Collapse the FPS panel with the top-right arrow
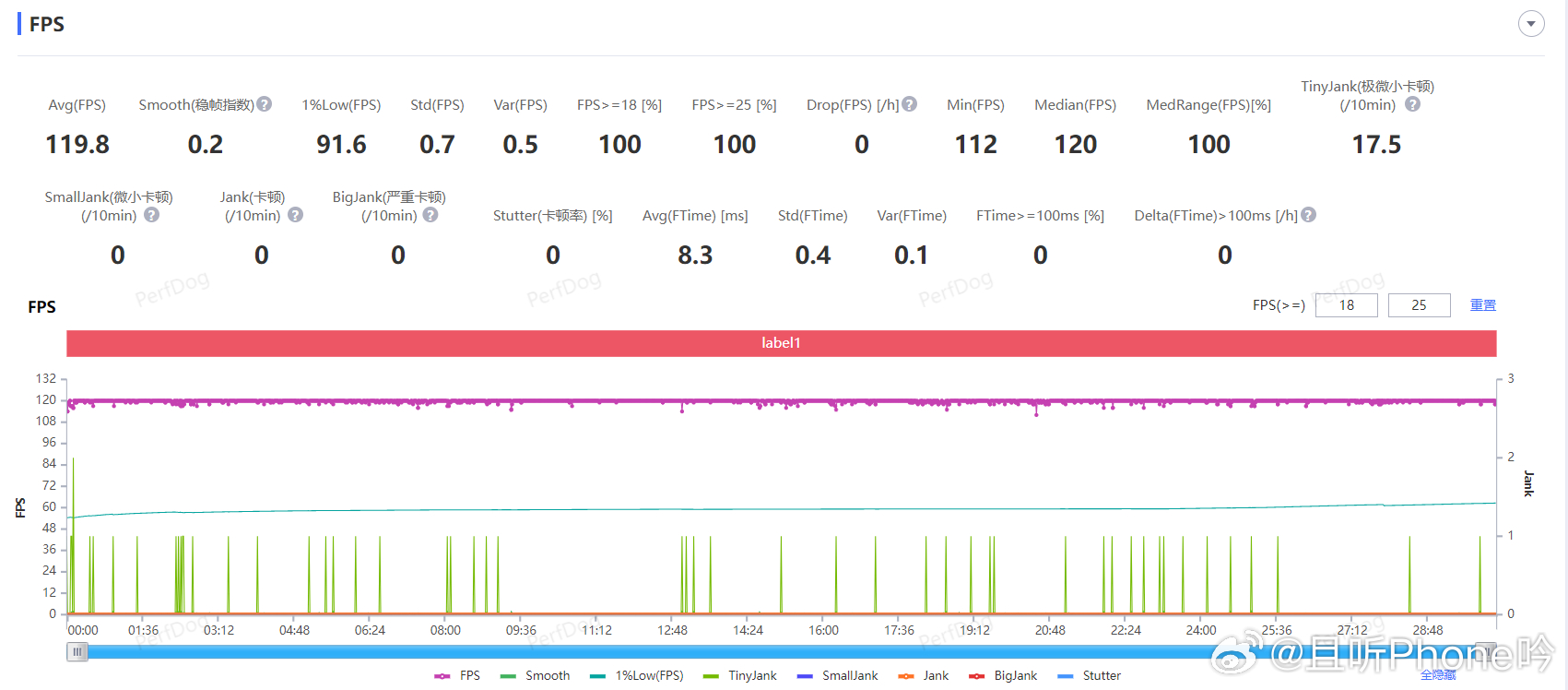Viewport: 1568px width, 690px height. pos(1531,24)
